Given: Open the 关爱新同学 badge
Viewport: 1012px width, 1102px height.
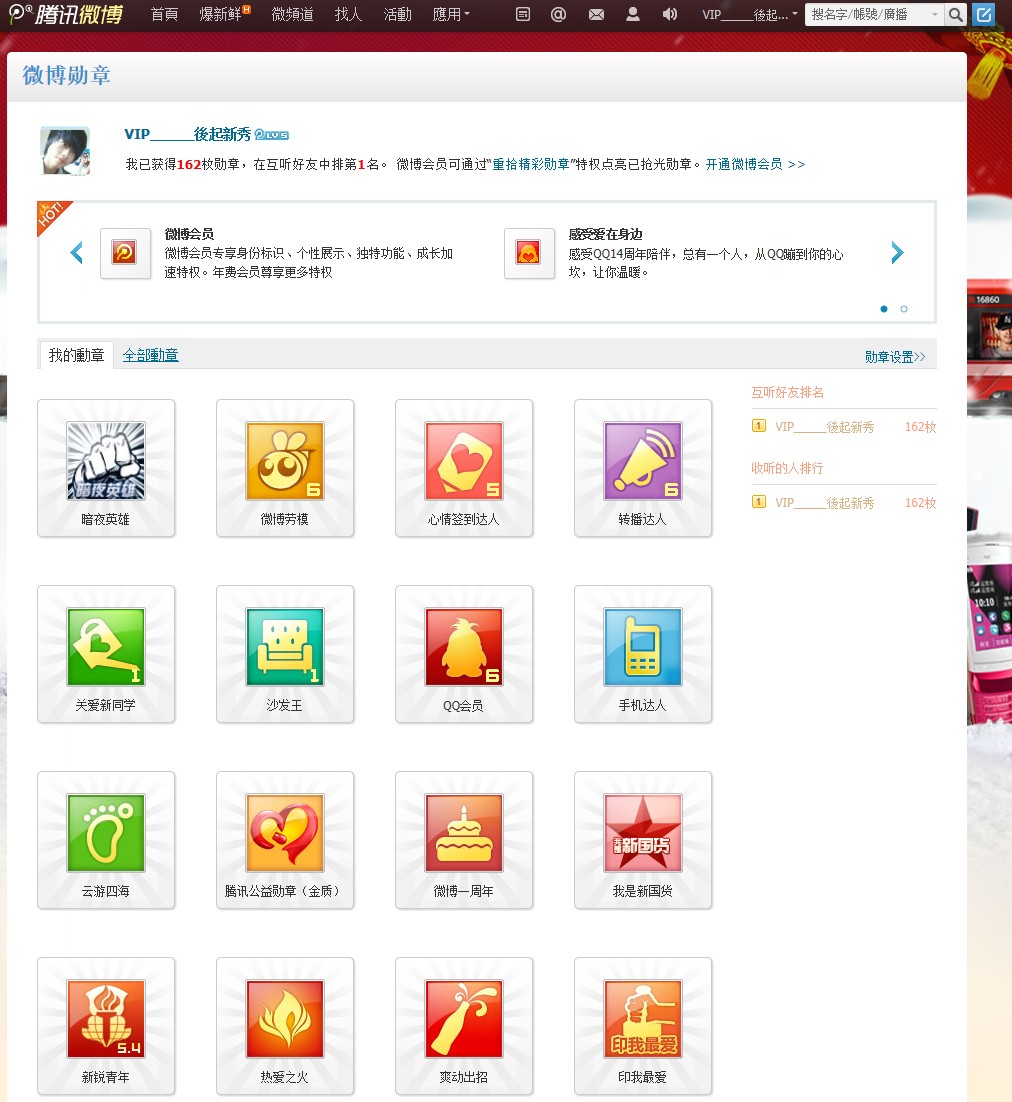Looking at the screenshot, I should 105,647.
